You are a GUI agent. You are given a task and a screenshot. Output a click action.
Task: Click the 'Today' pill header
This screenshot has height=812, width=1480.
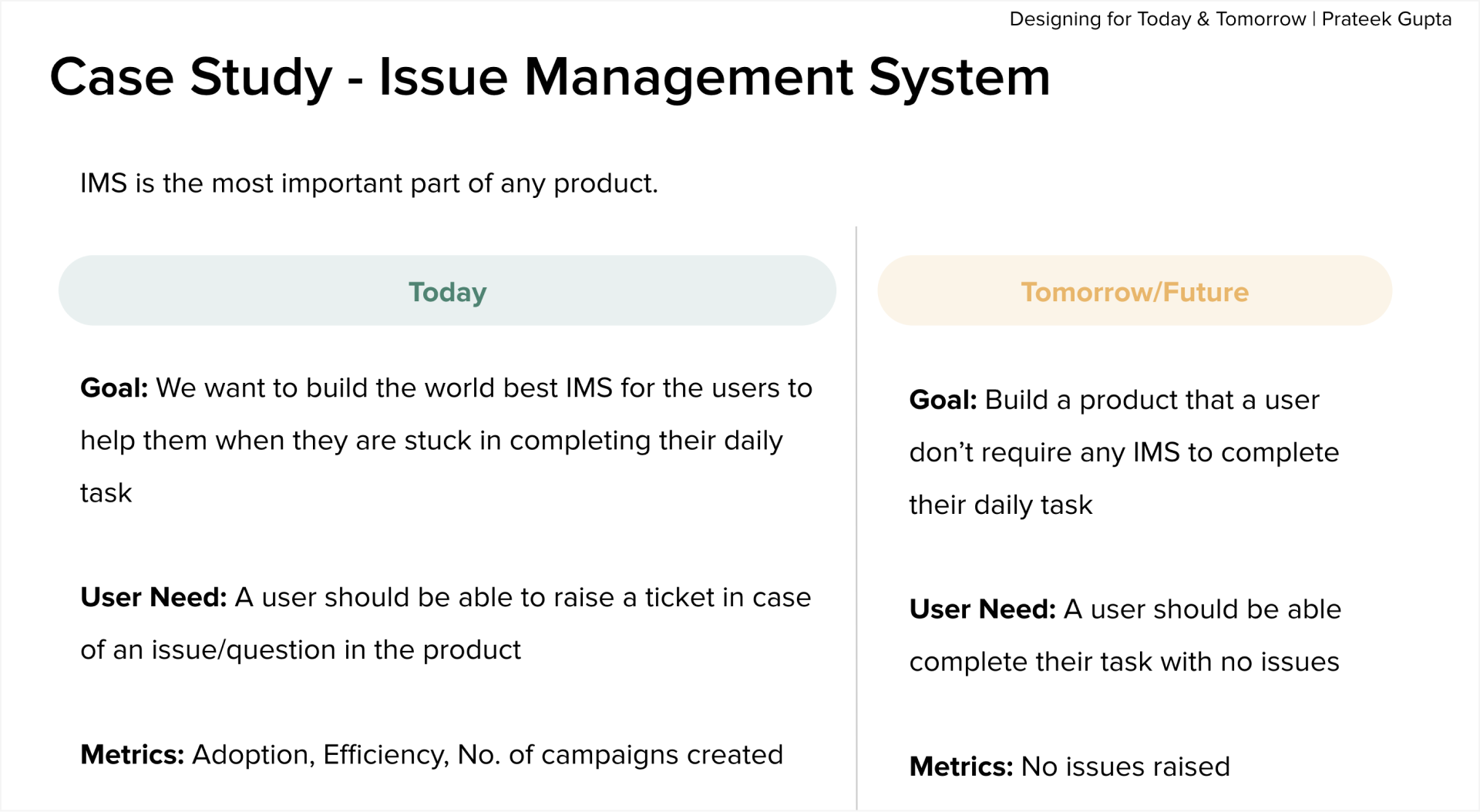click(x=447, y=290)
